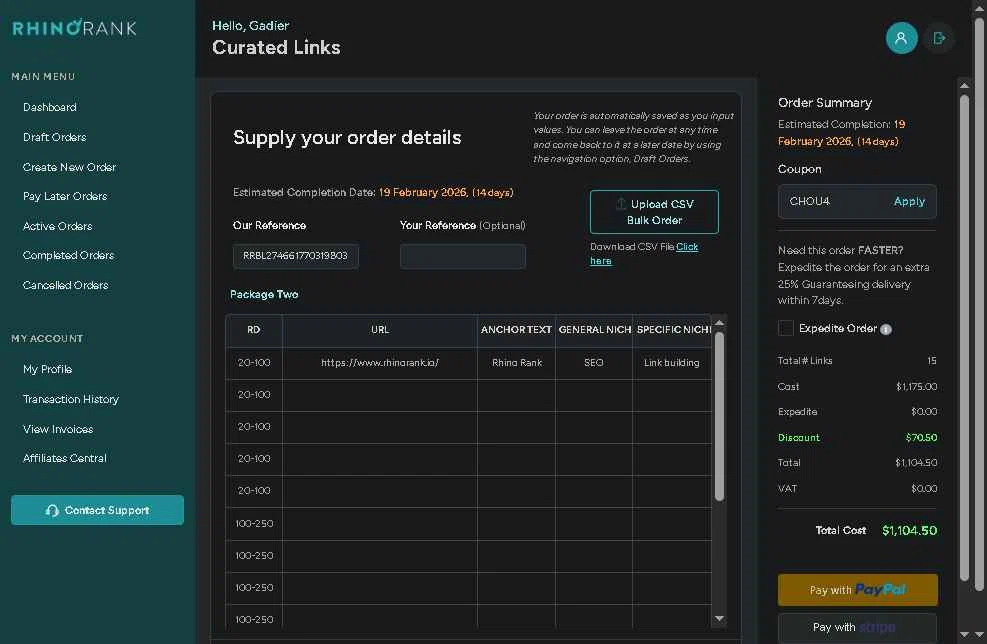The width and height of the screenshot is (987, 644).
Task: Go to Pay Later Orders
Action: (65, 196)
